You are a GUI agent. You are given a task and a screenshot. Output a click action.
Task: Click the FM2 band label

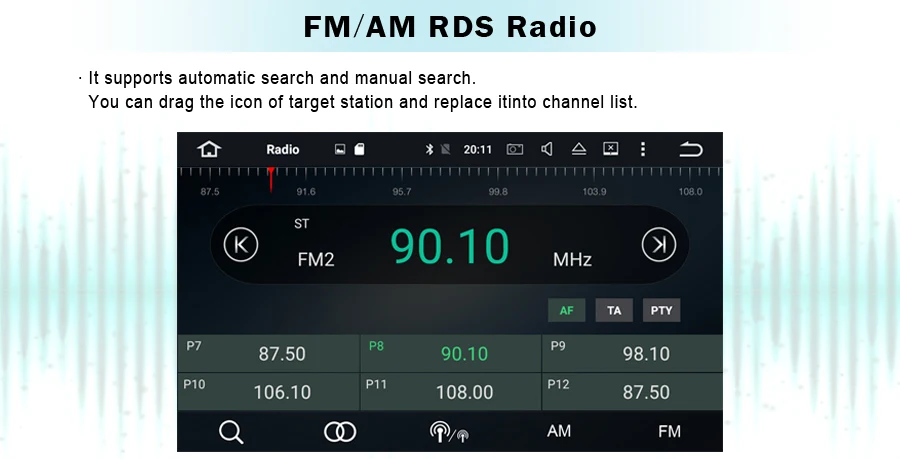tap(316, 259)
